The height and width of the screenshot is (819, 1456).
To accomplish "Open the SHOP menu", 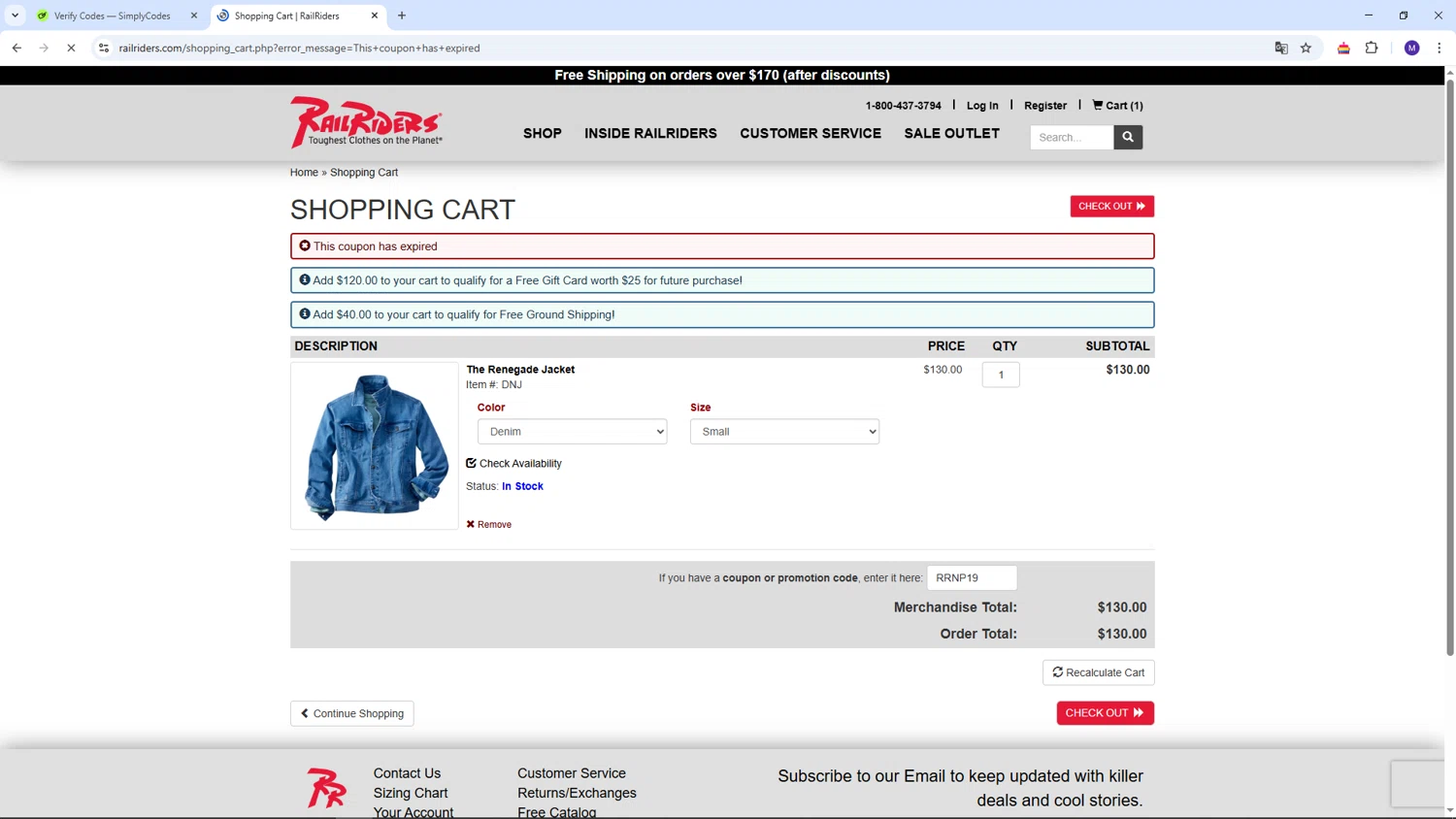I will [543, 134].
